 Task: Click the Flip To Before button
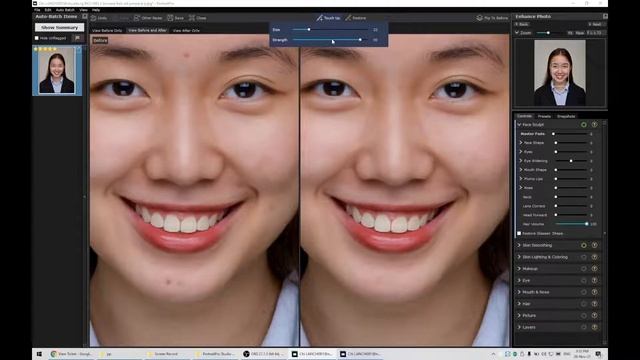(492, 18)
